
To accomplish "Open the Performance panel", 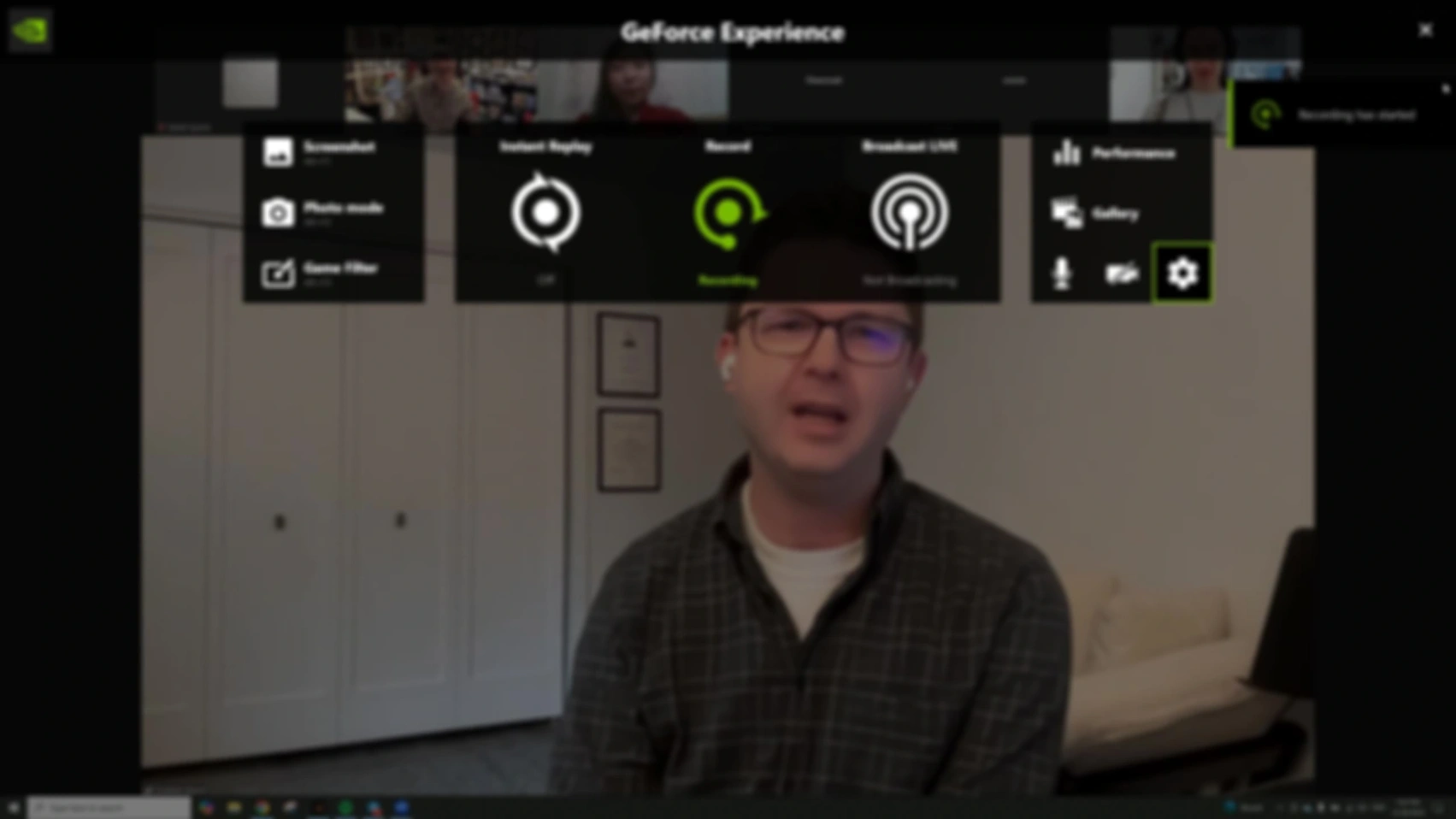I will 1115,153.
